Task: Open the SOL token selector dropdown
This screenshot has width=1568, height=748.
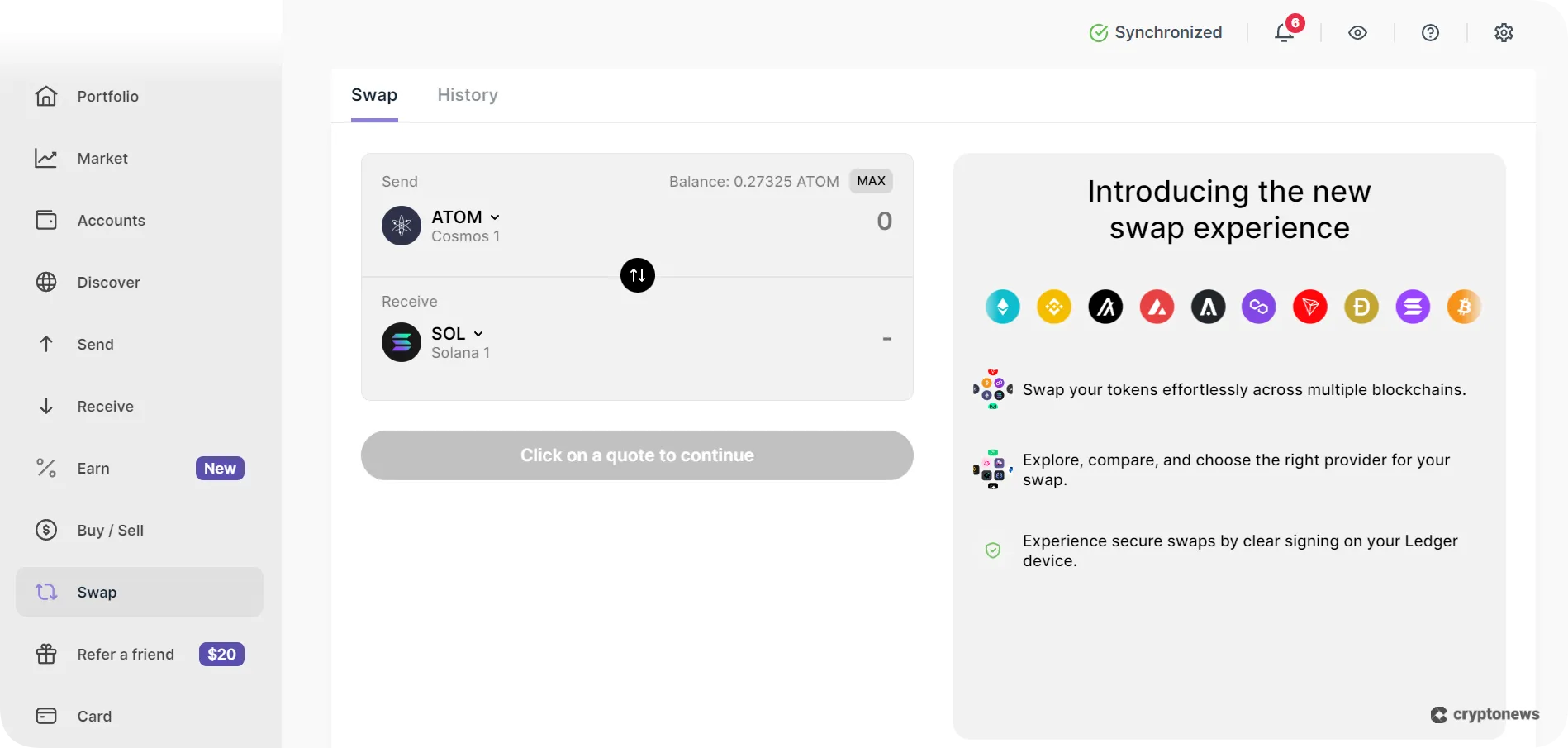Action: click(458, 333)
